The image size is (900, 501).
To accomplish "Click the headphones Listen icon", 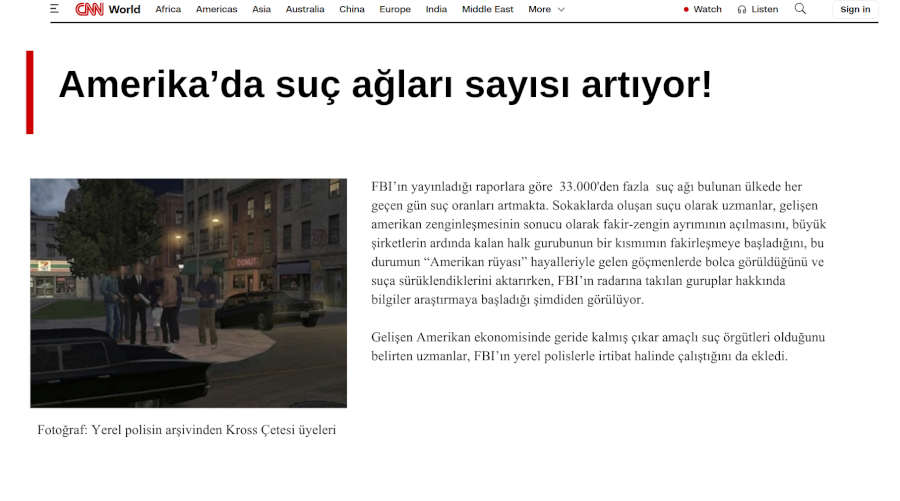I will tap(742, 9).
